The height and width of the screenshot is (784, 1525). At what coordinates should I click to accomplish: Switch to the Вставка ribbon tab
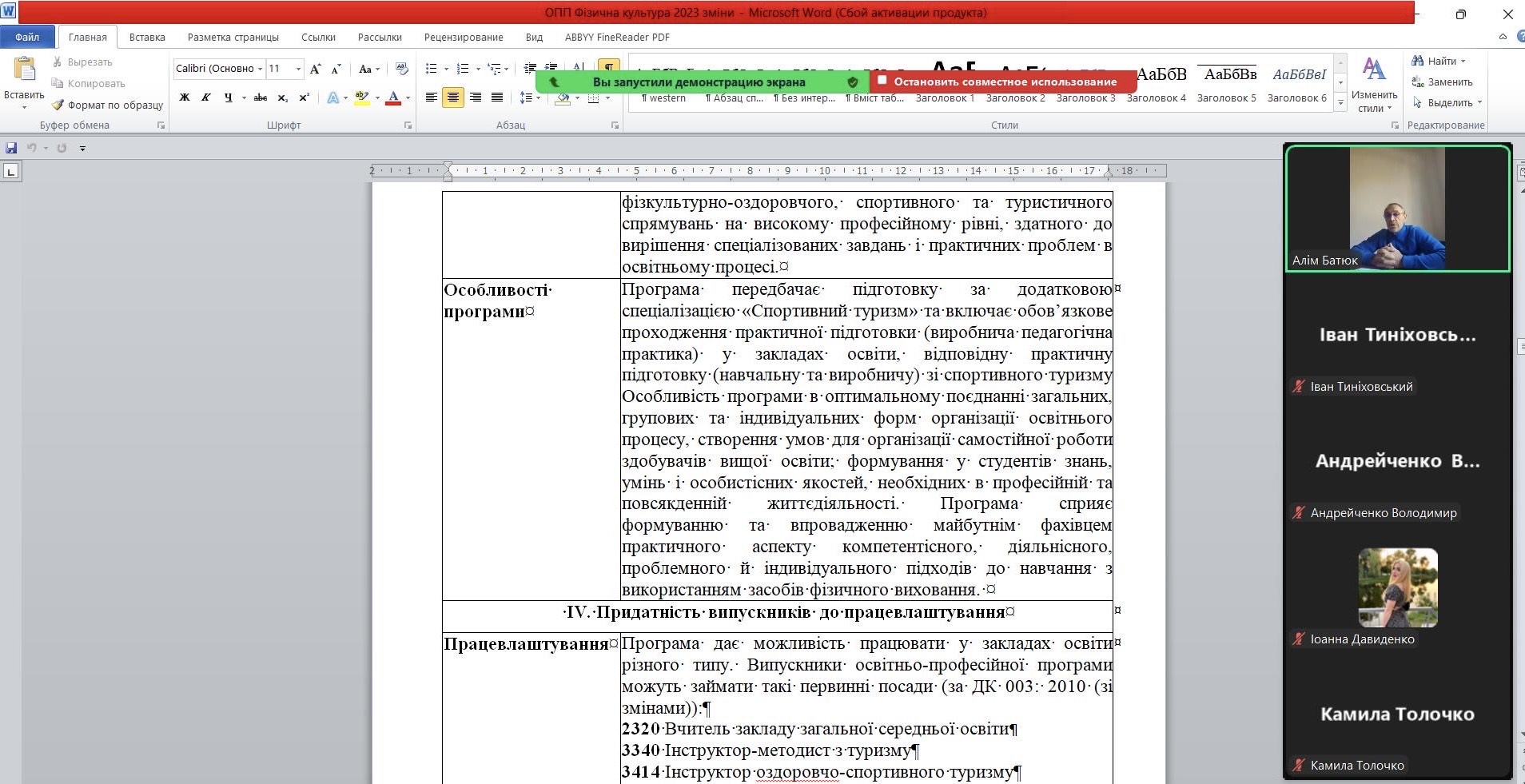(147, 38)
